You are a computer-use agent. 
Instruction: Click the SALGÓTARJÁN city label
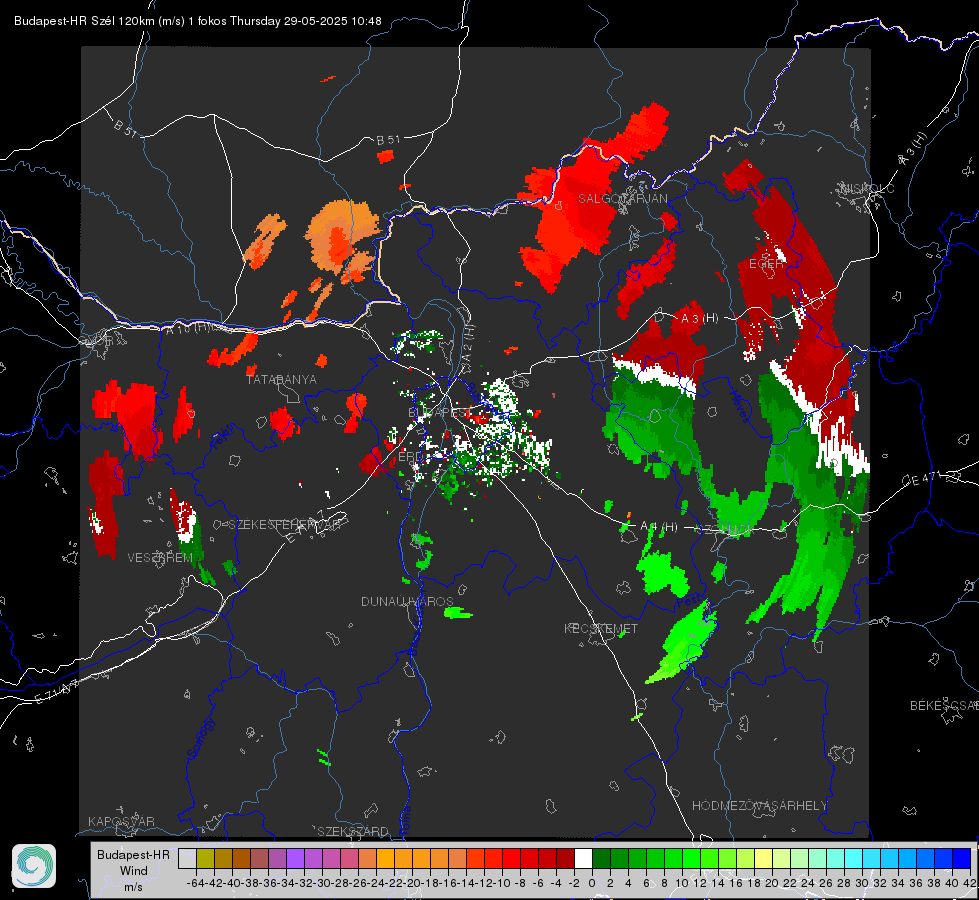(622, 199)
